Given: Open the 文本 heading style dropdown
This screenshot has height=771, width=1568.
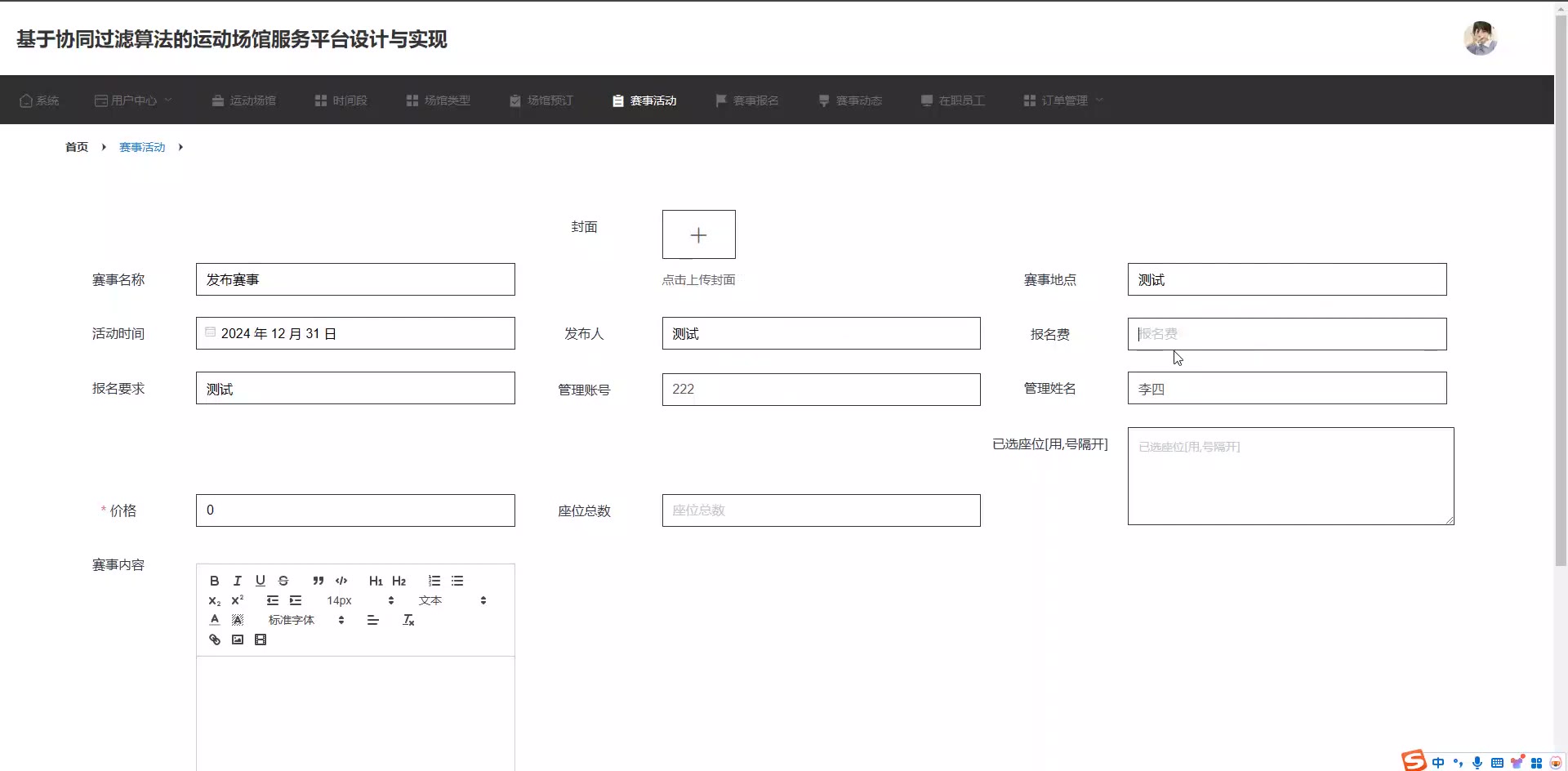Looking at the screenshot, I should pos(452,600).
